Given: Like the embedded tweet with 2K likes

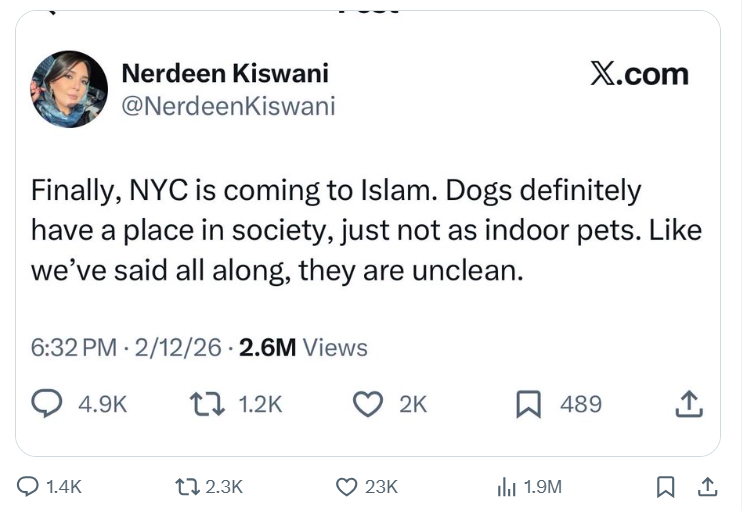Looking at the screenshot, I should tap(370, 403).
